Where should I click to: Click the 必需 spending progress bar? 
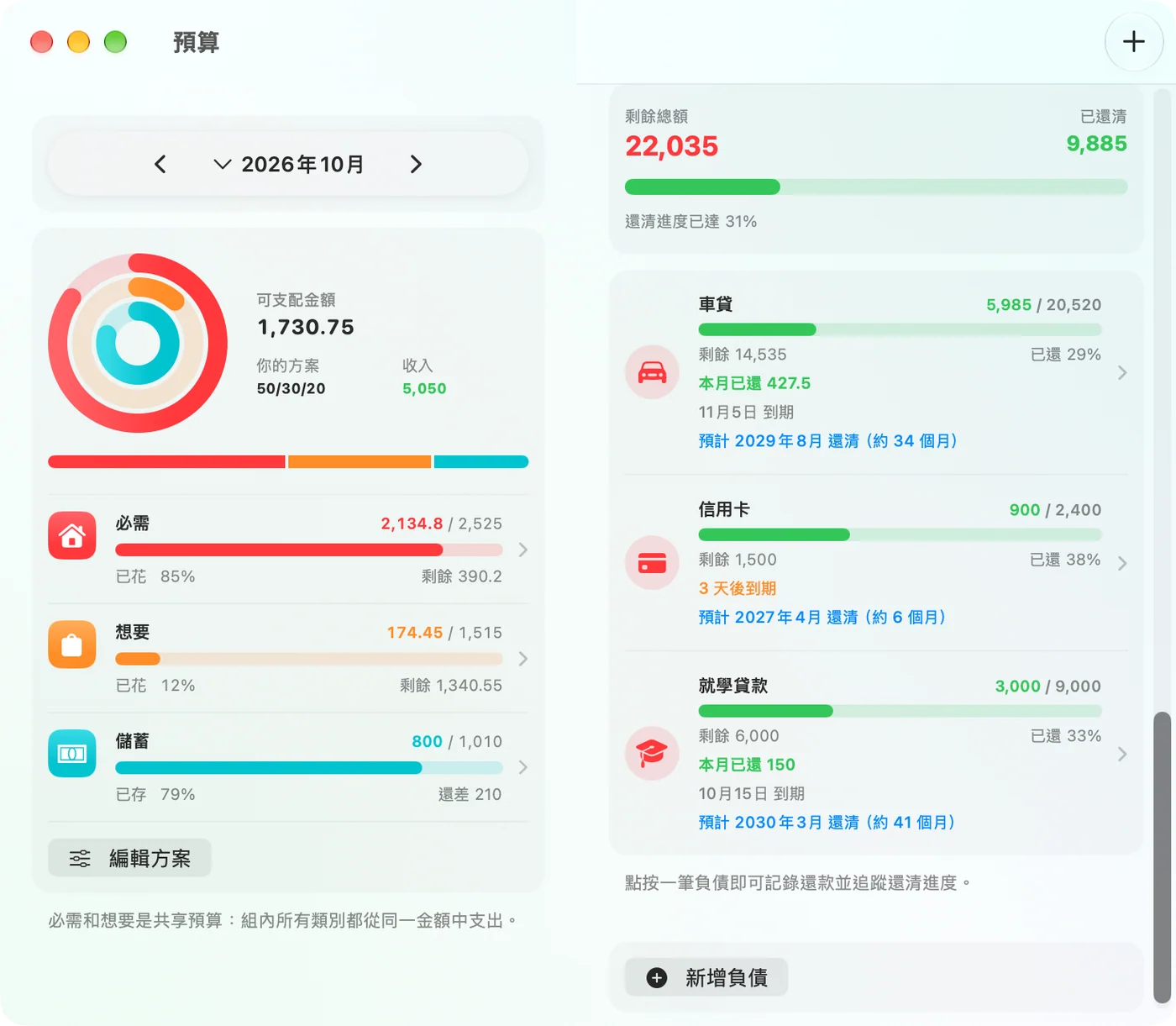coord(309,550)
